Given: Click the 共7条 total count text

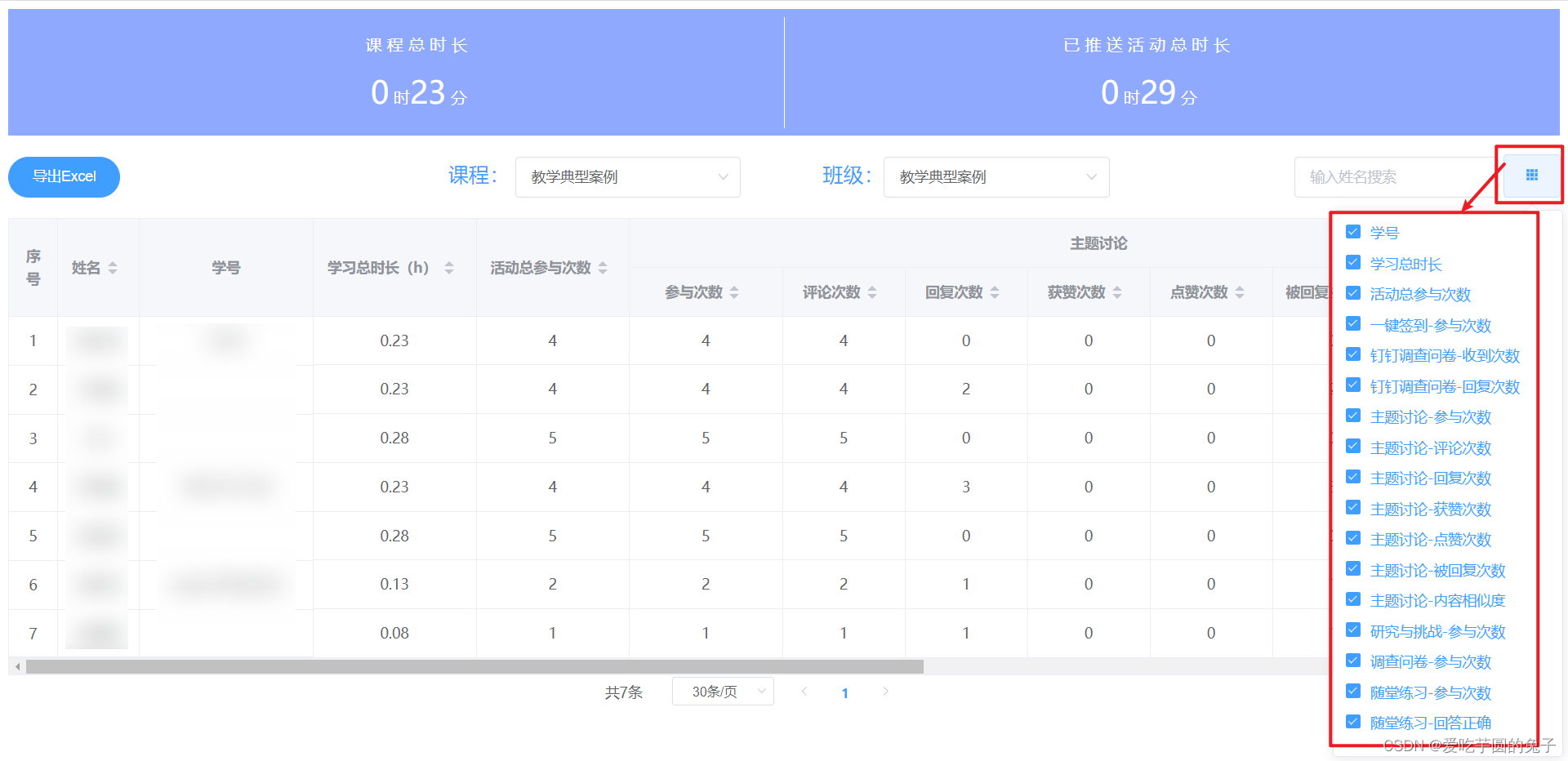Looking at the screenshot, I should (624, 692).
